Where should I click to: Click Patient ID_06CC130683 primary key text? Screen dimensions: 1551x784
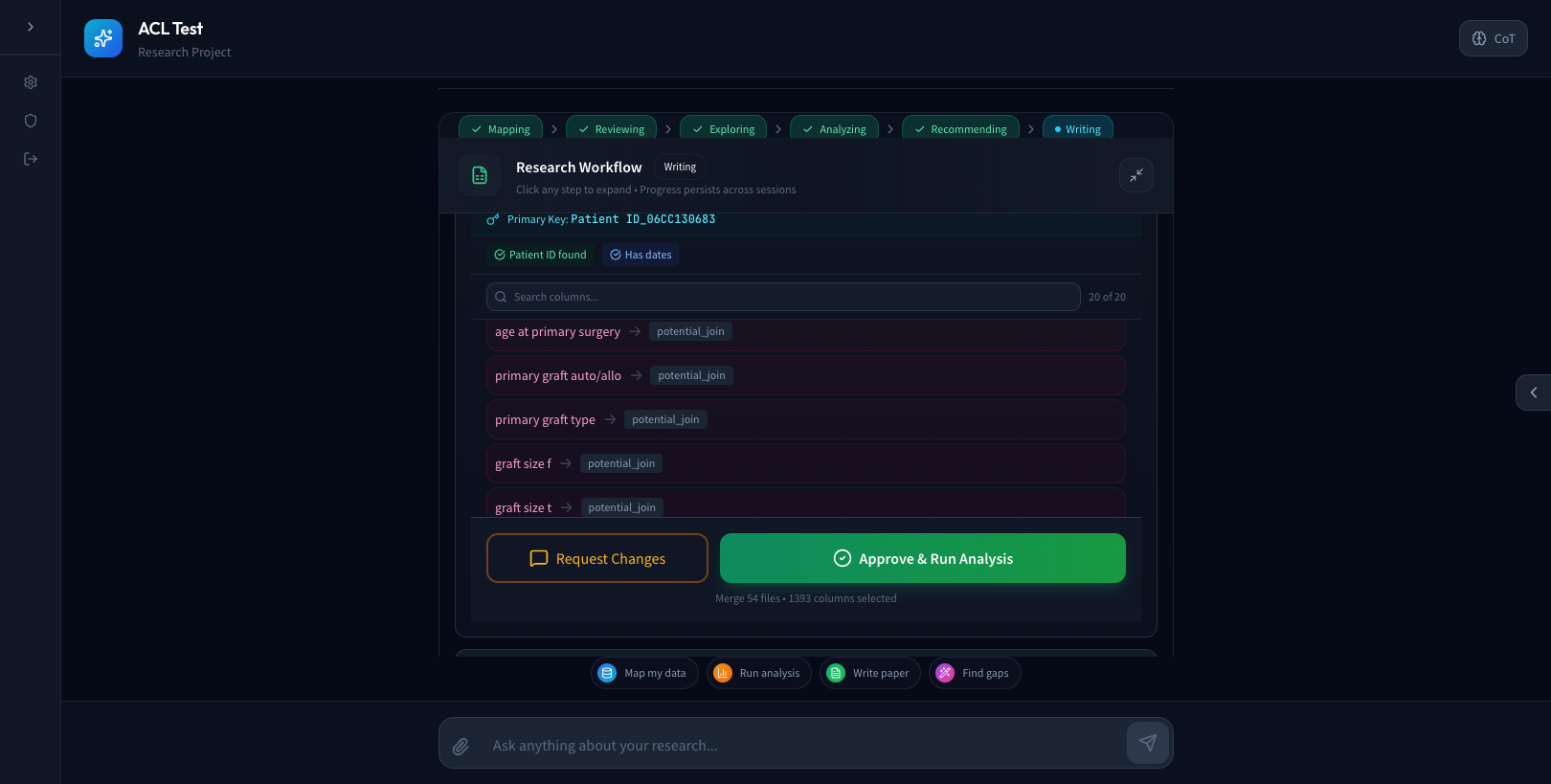pyautogui.click(x=642, y=219)
